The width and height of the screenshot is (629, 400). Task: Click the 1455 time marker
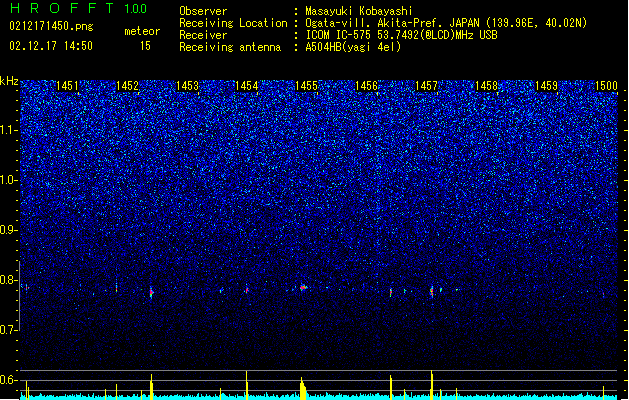(306, 85)
